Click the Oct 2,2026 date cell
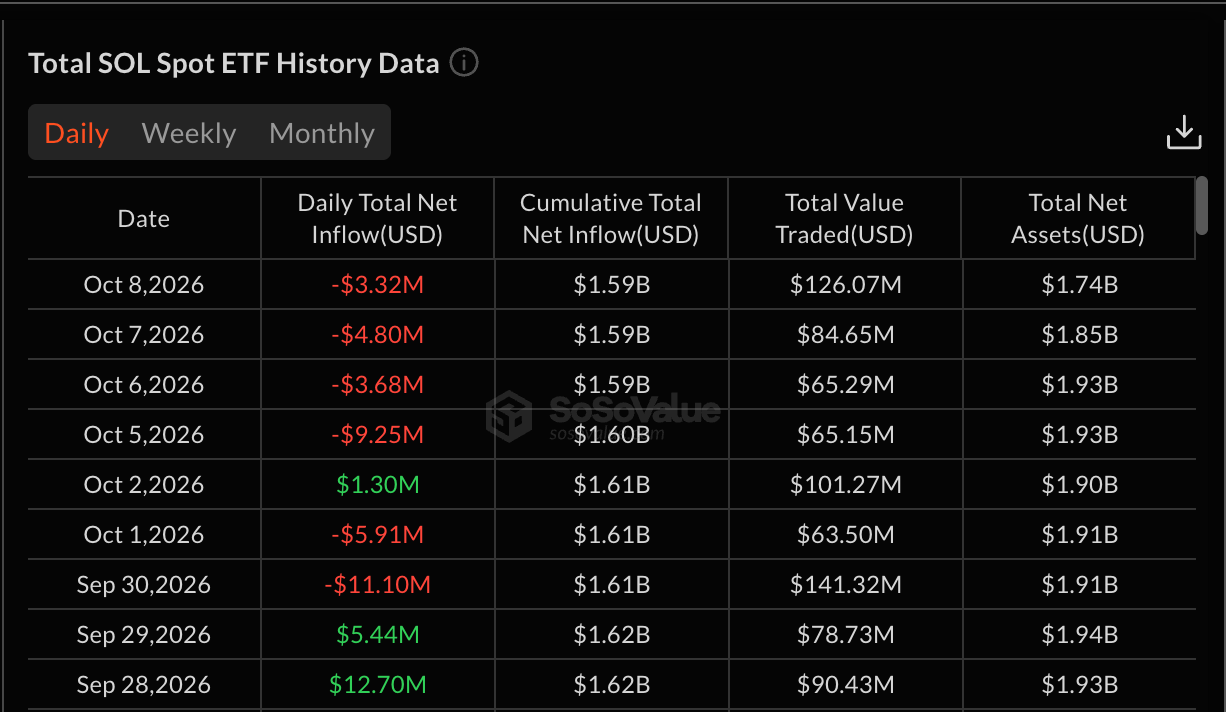 pyautogui.click(x=144, y=485)
